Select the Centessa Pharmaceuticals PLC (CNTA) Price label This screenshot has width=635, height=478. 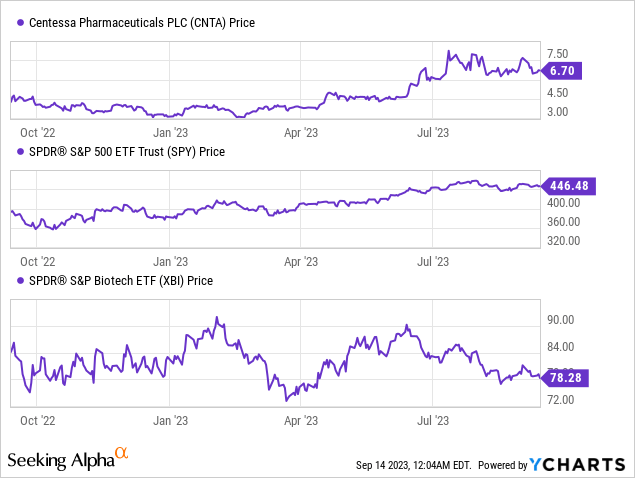(x=136, y=23)
